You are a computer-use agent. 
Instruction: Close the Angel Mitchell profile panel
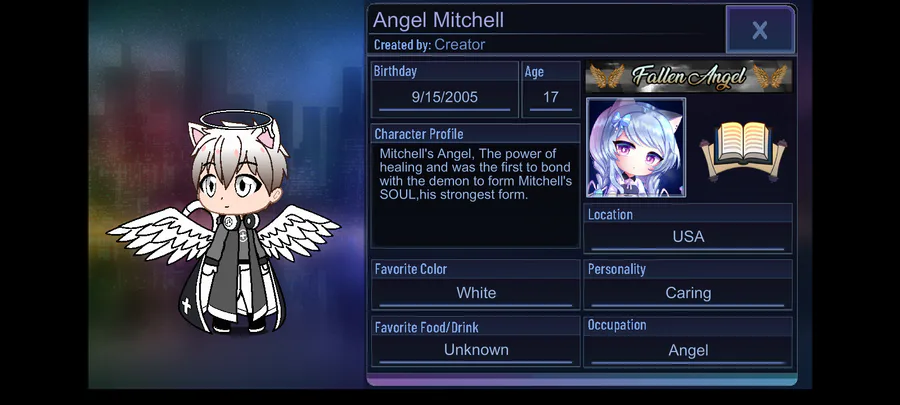[x=760, y=30]
